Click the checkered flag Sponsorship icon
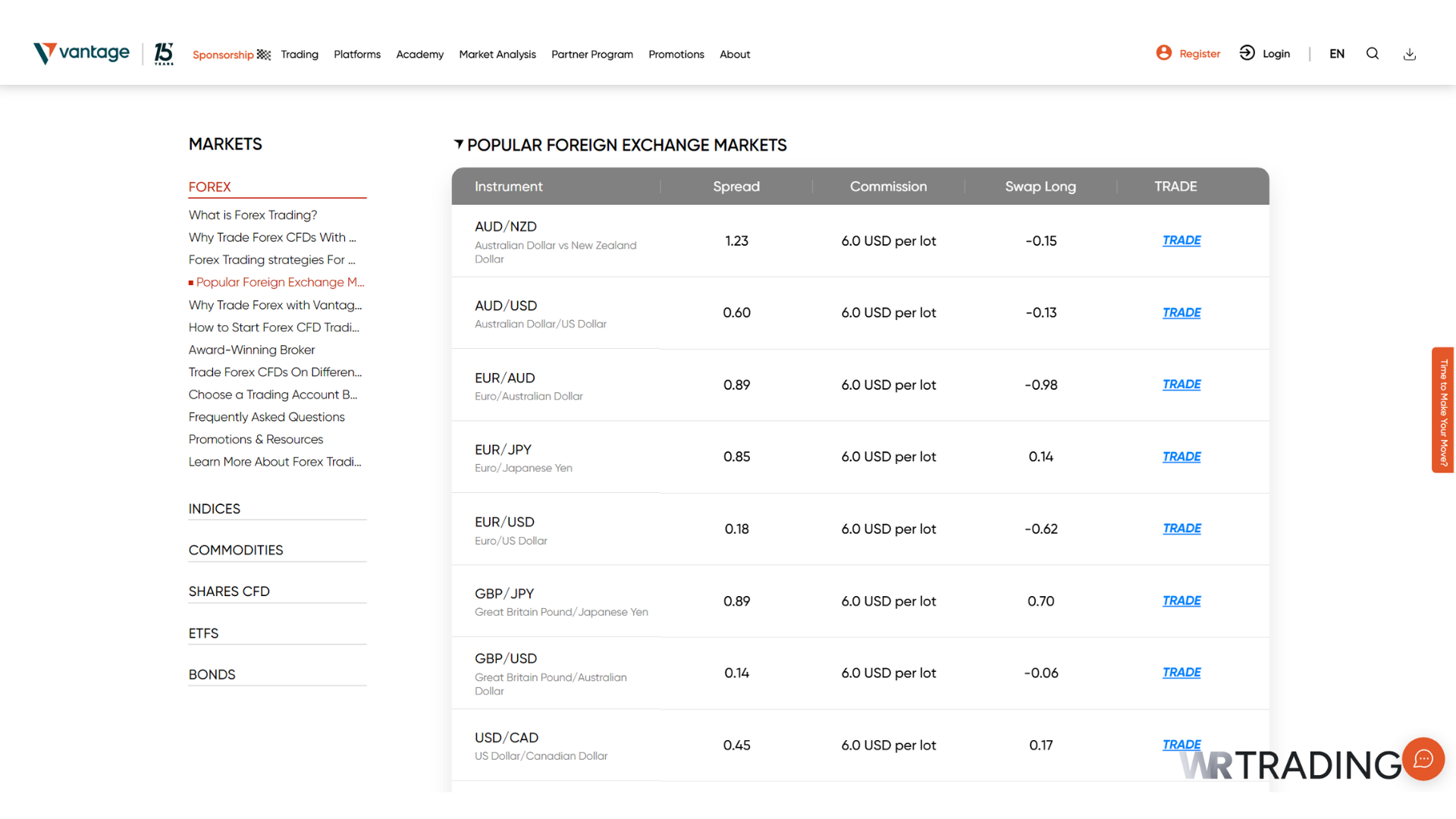This screenshot has width=1456, height=819. [264, 55]
